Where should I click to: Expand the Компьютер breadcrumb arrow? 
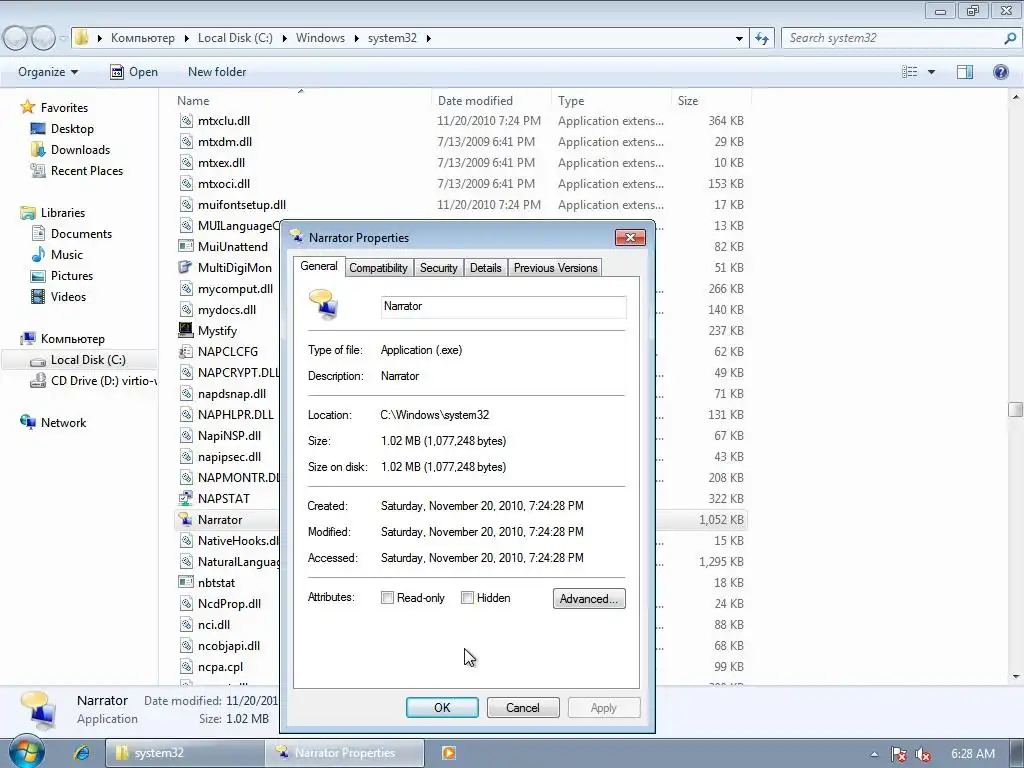(187, 39)
